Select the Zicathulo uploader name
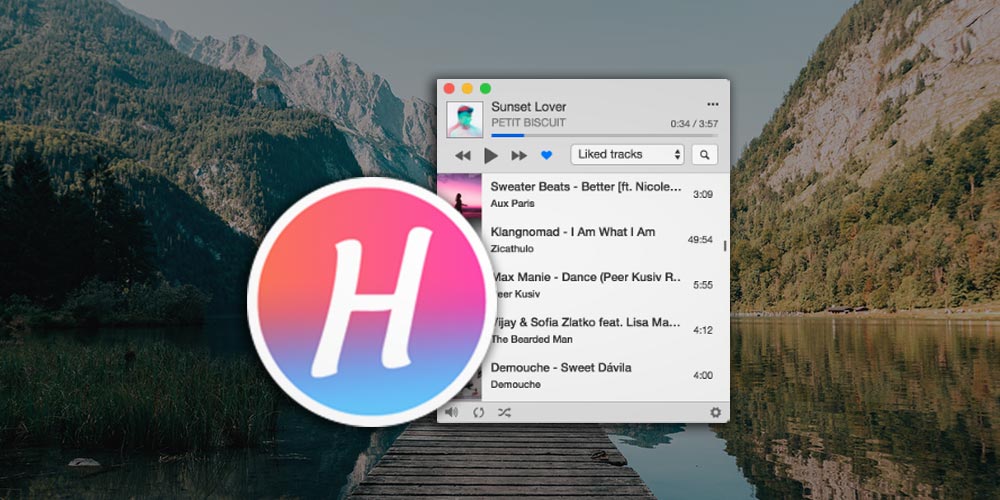Screen dimensions: 1000x500 coord(512,249)
